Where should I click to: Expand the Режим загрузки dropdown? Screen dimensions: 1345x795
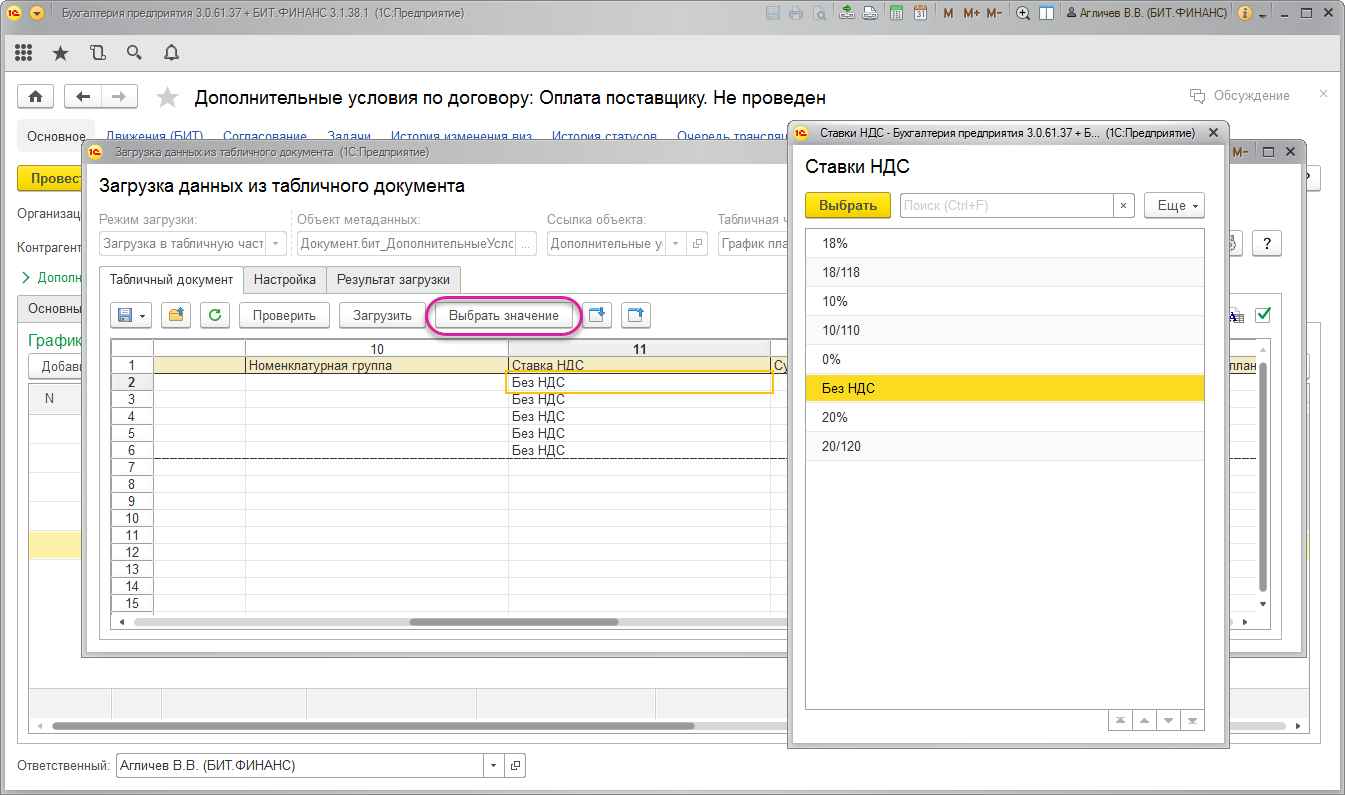[275, 243]
